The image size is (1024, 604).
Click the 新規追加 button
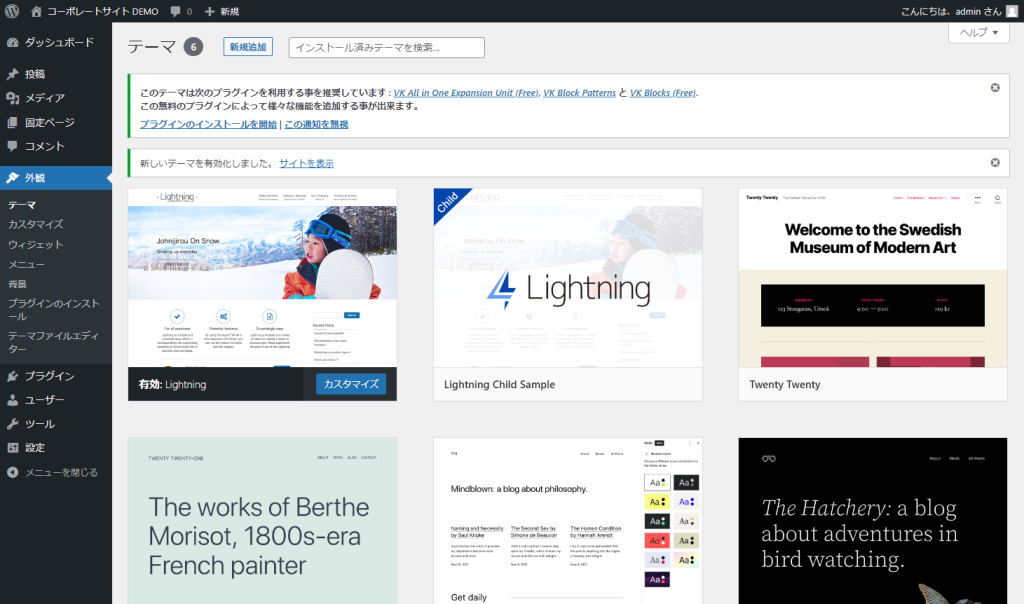point(248,47)
